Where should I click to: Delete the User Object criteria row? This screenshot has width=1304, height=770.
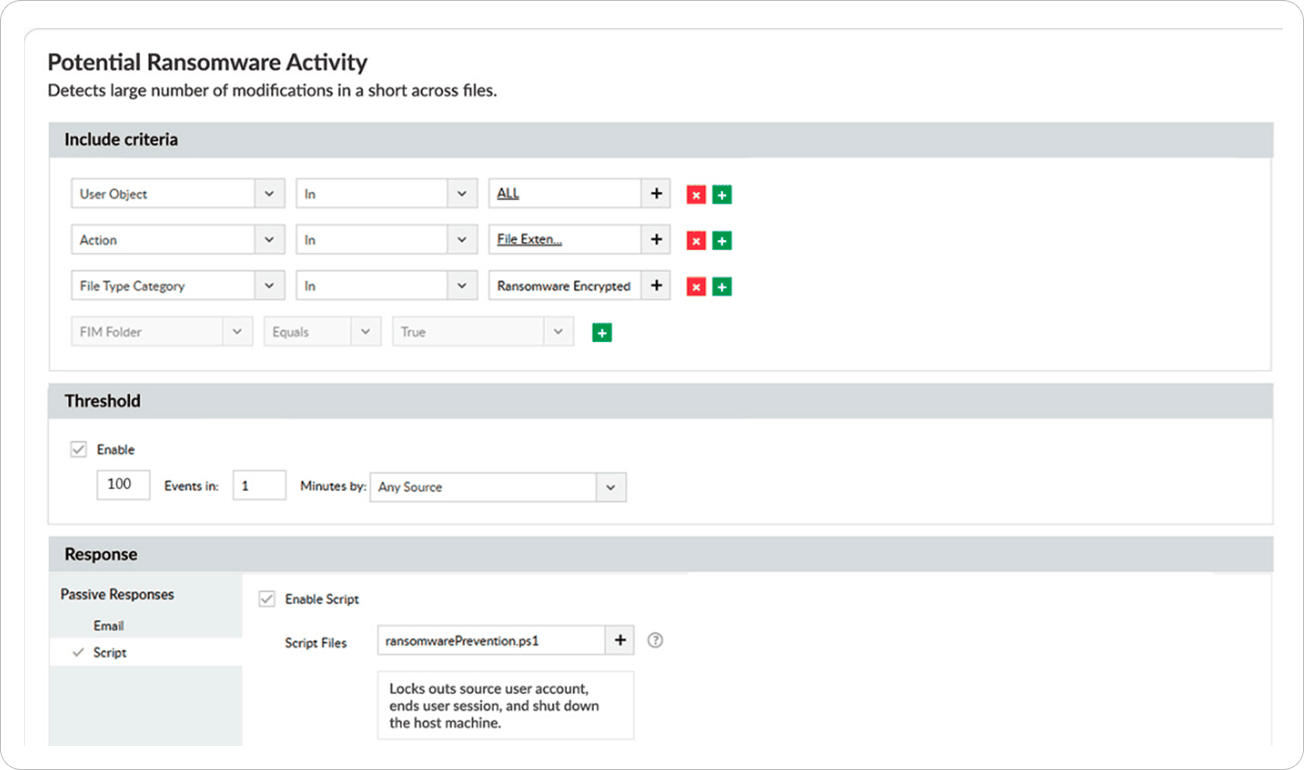point(696,194)
